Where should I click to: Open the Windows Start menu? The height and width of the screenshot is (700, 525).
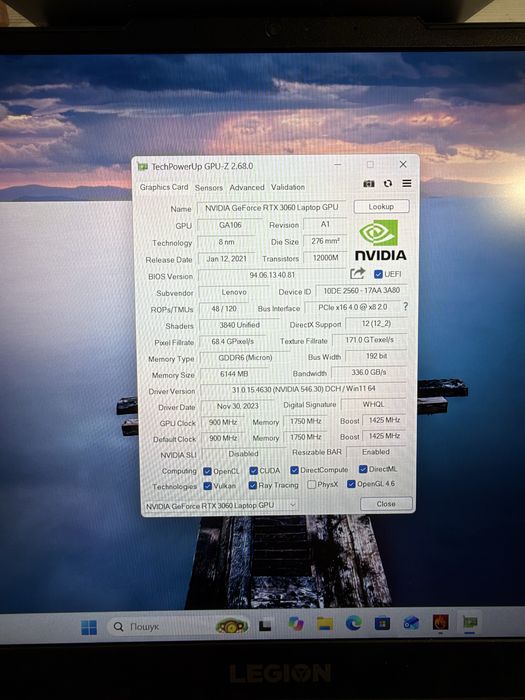click(88, 627)
